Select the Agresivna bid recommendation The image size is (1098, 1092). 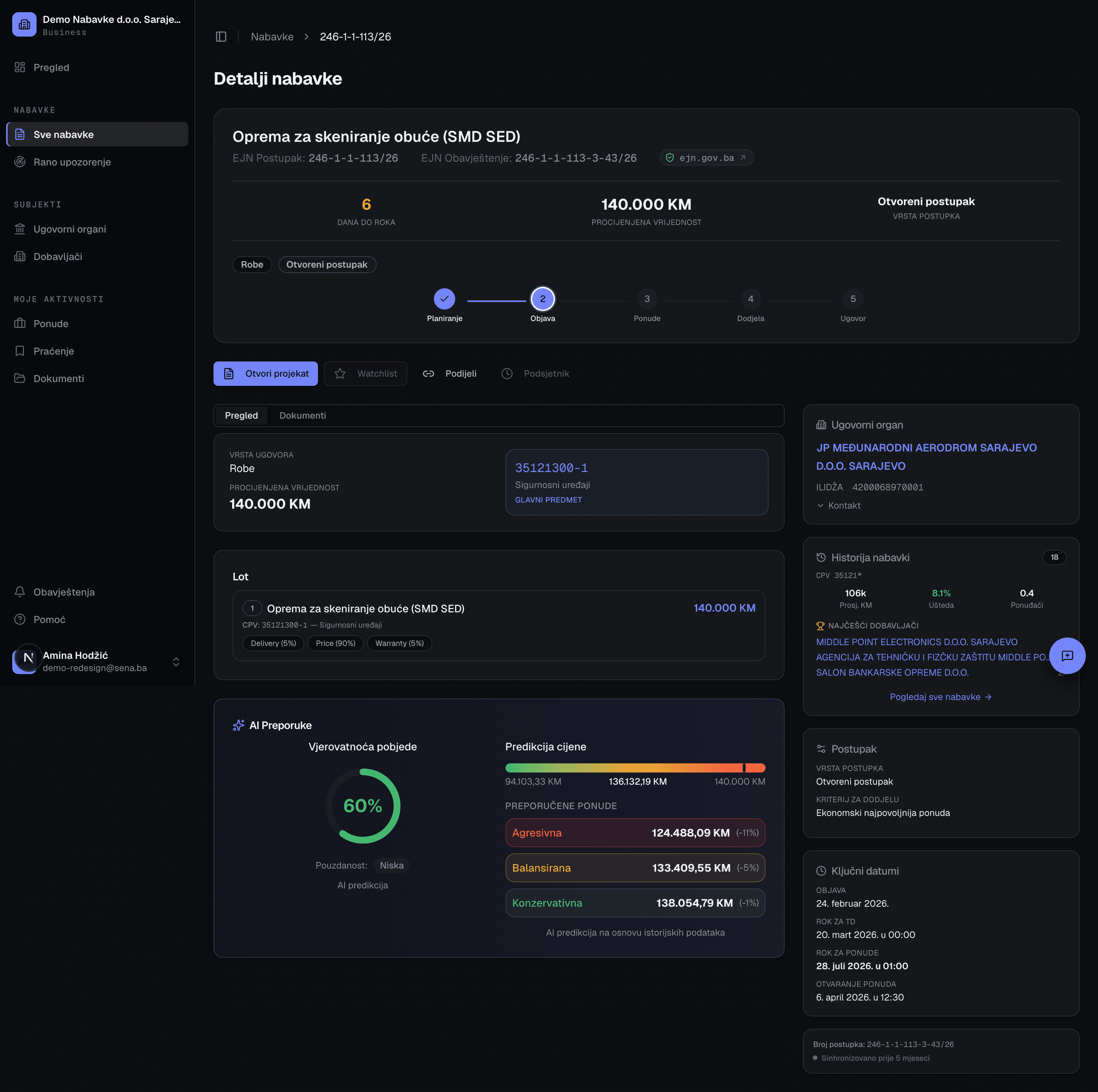[635, 833]
